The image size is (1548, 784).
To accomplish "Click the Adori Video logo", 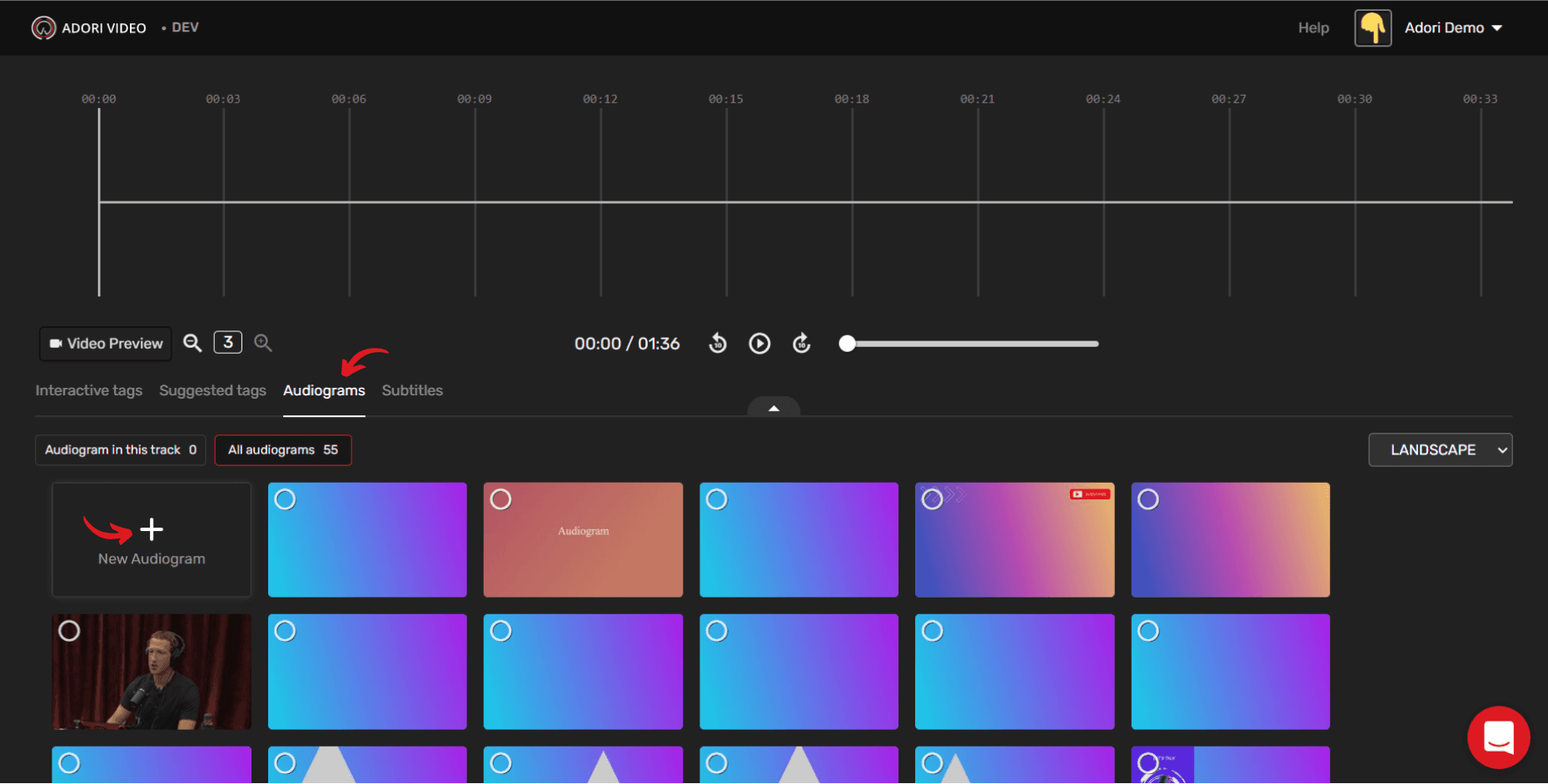I will click(43, 27).
